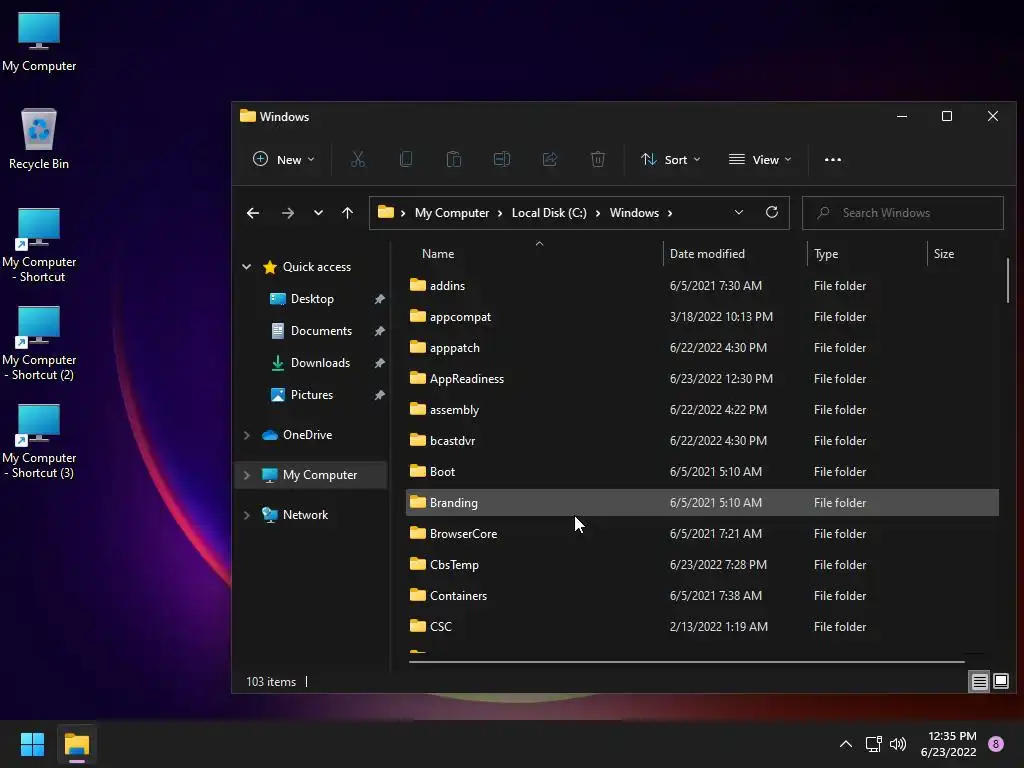The height and width of the screenshot is (768, 1024).
Task: Open Recycle Bin desktop icon
Action: (39, 140)
